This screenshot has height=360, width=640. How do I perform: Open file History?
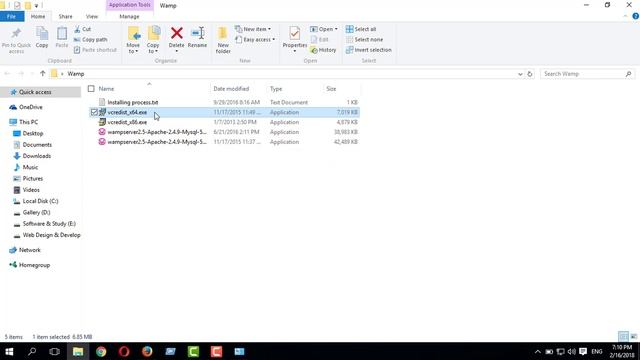[323, 50]
